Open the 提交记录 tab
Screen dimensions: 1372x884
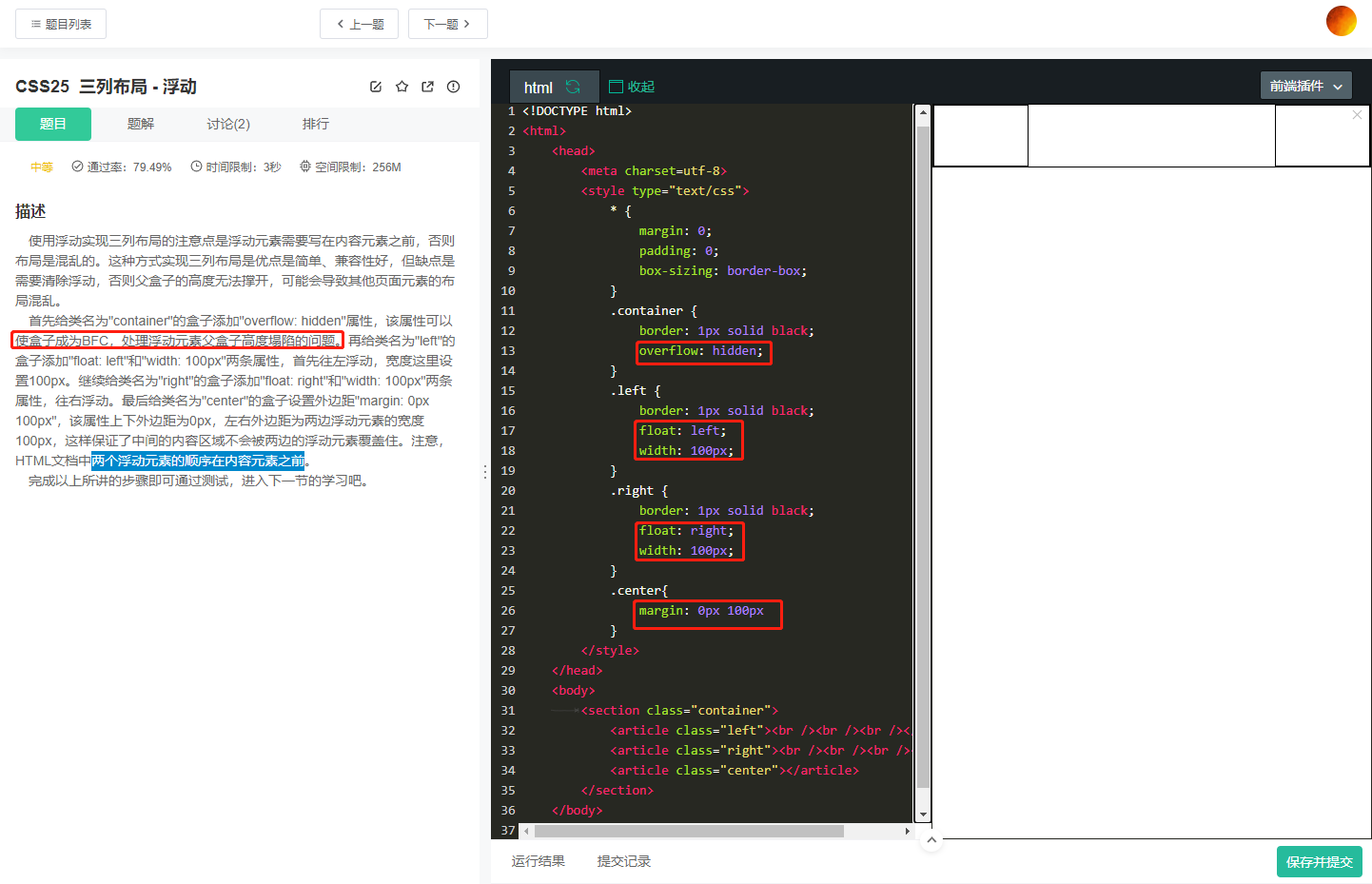624,861
